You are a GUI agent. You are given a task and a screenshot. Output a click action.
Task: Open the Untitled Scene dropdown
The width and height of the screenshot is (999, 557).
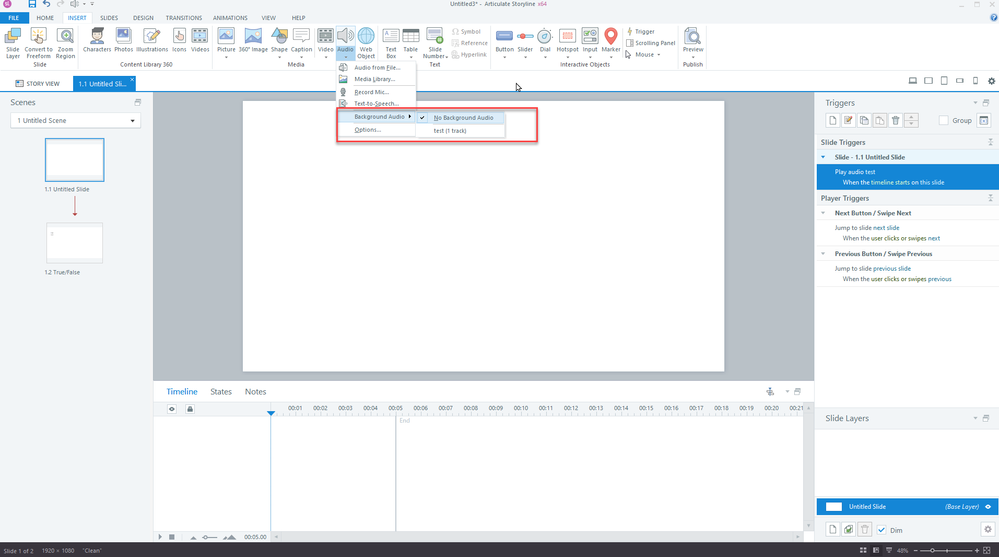[75, 121]
